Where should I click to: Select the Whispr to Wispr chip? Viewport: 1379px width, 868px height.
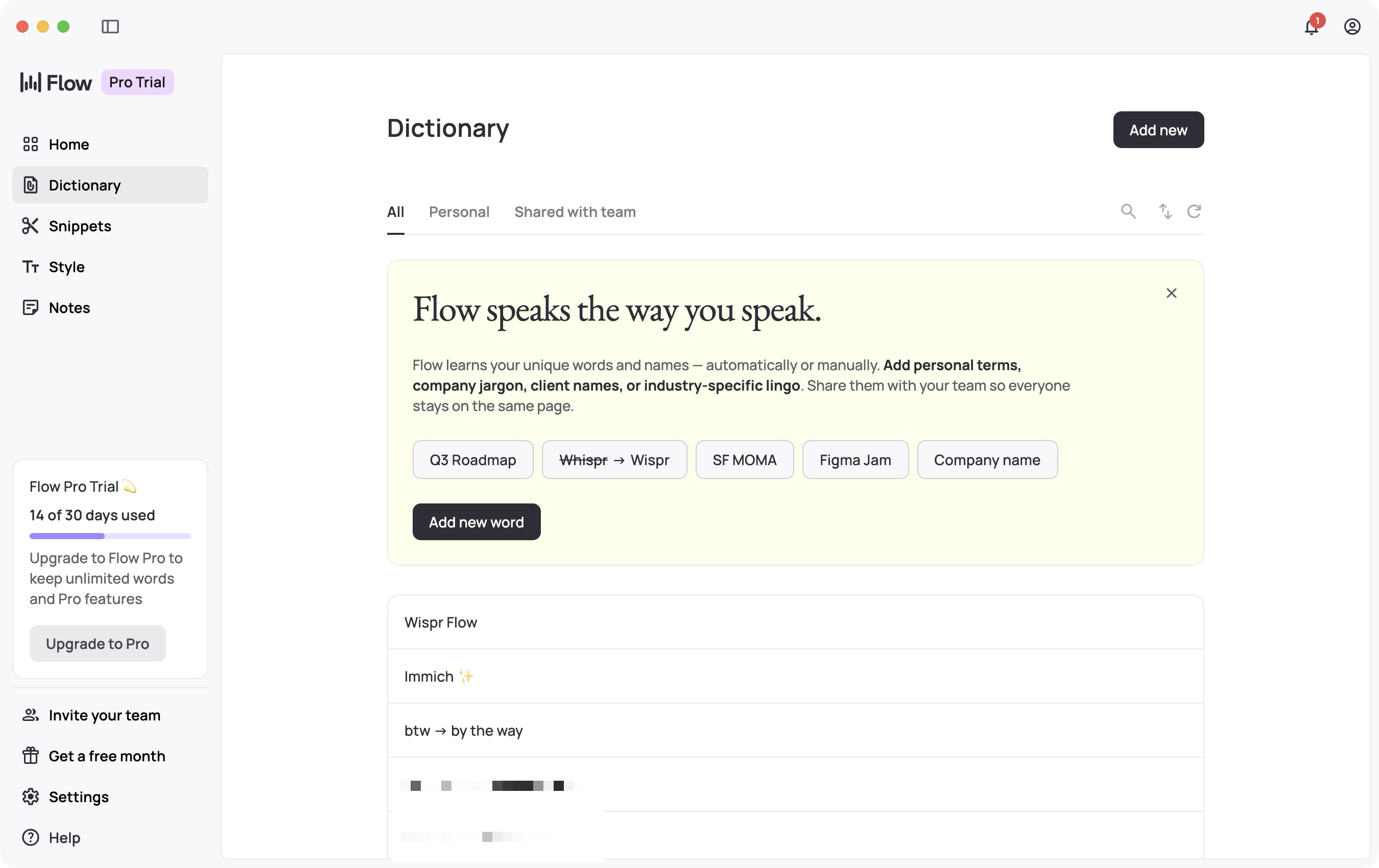pyautogui.click(x=614, y=459)
